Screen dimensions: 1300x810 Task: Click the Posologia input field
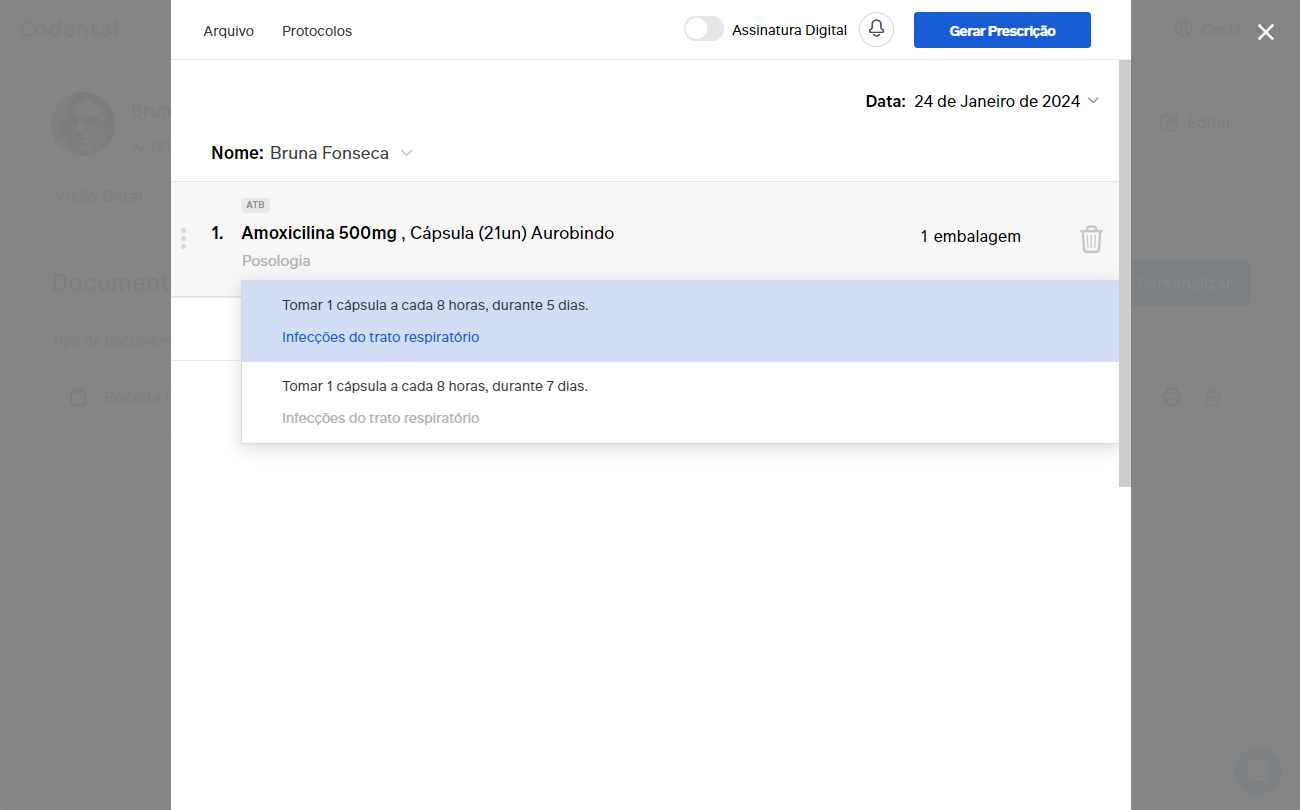pos(276,261)
